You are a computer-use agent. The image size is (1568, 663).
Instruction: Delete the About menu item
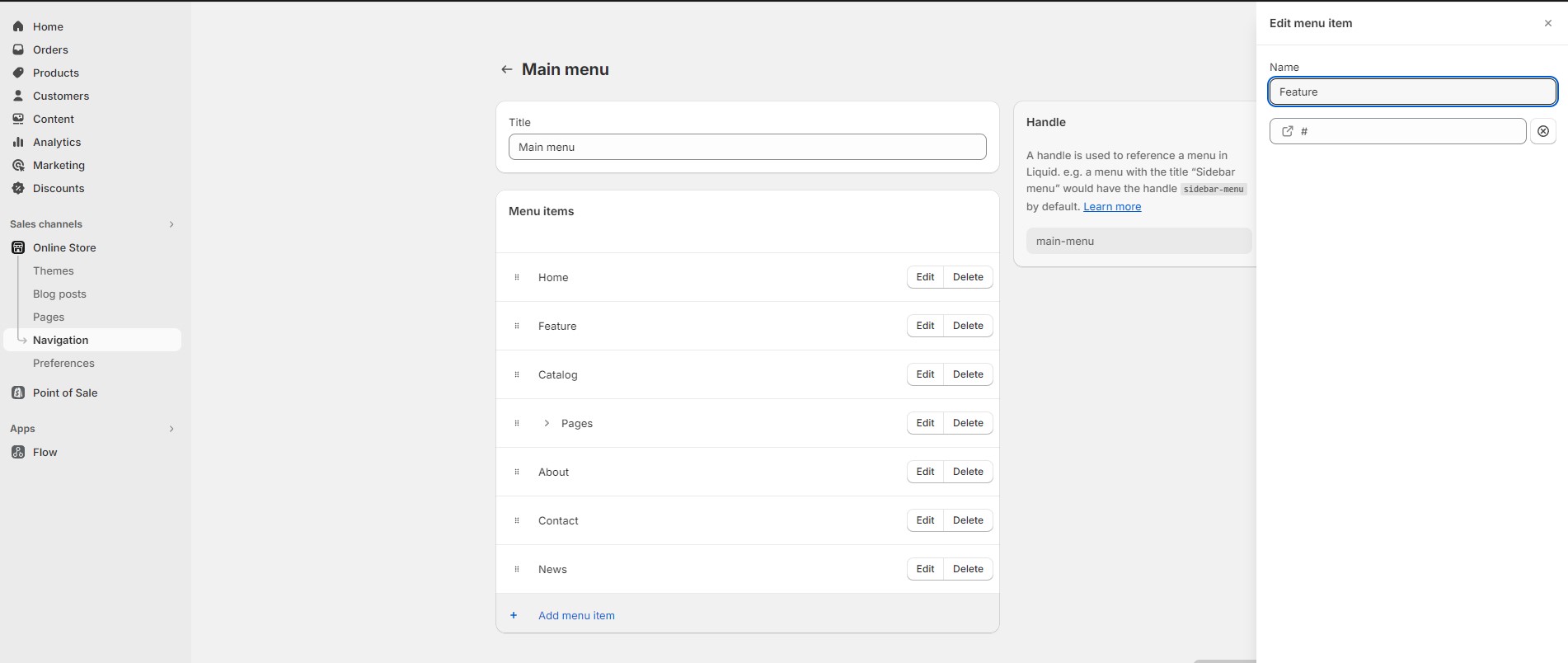(x=968, y=472)
